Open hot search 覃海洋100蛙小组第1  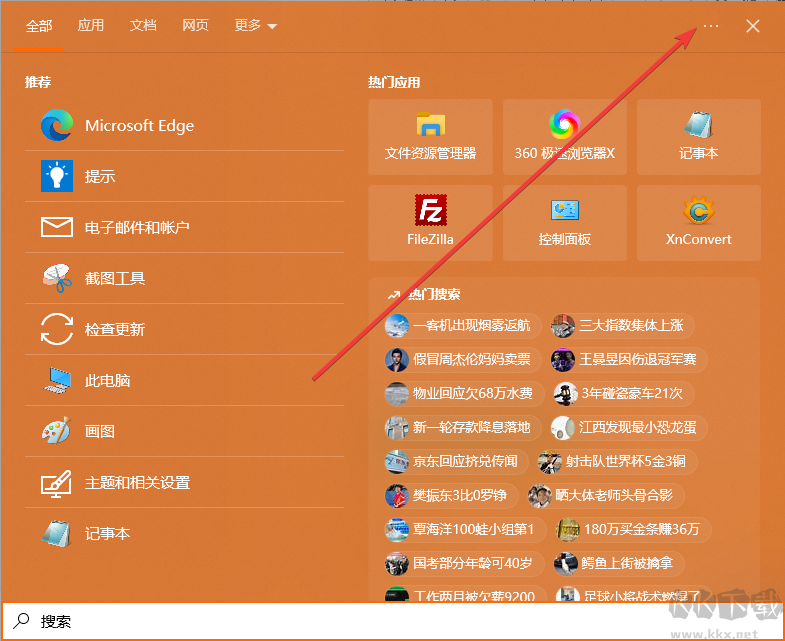coord(465,530)
